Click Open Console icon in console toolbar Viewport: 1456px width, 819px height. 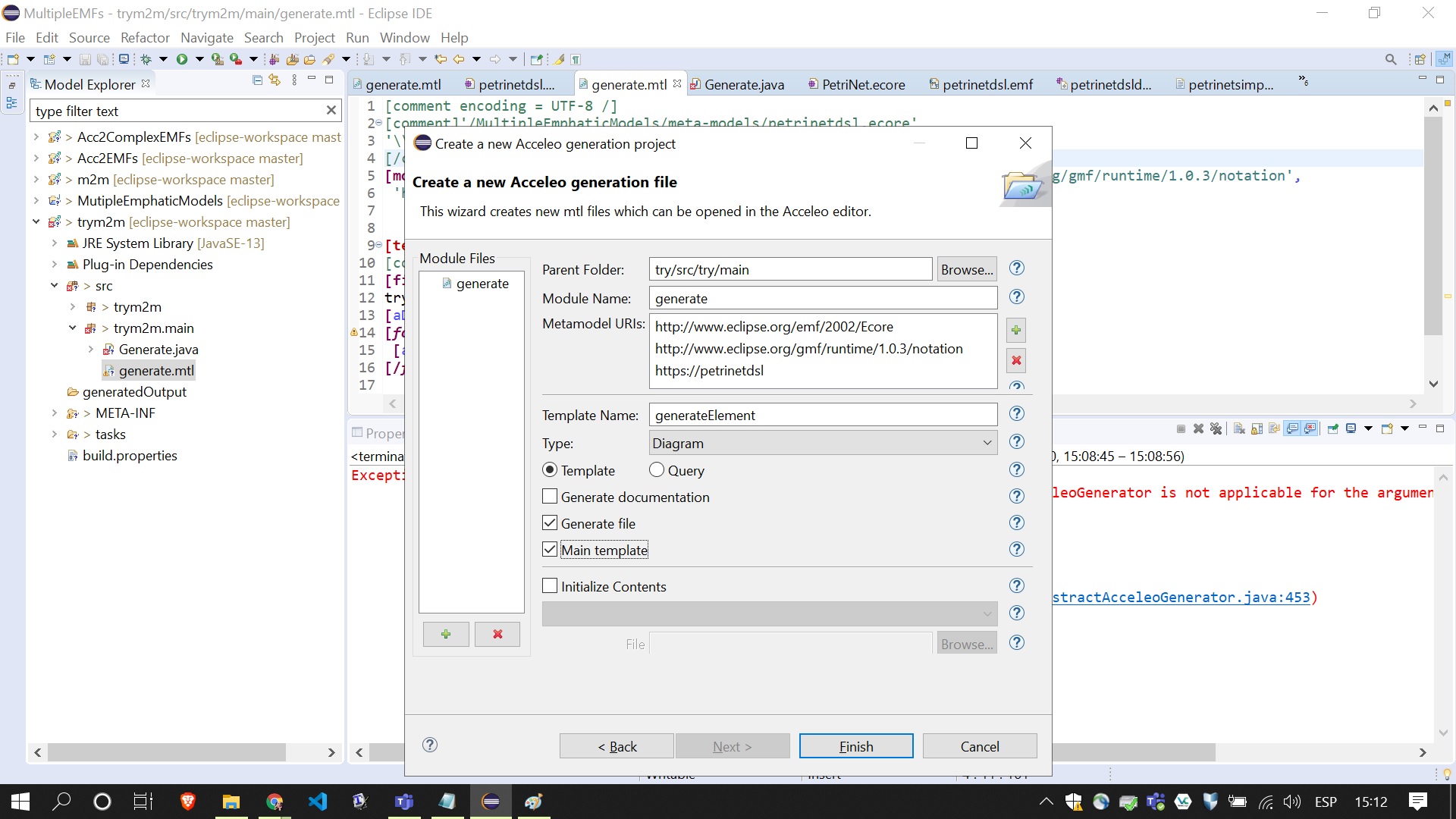[1387, 429]
